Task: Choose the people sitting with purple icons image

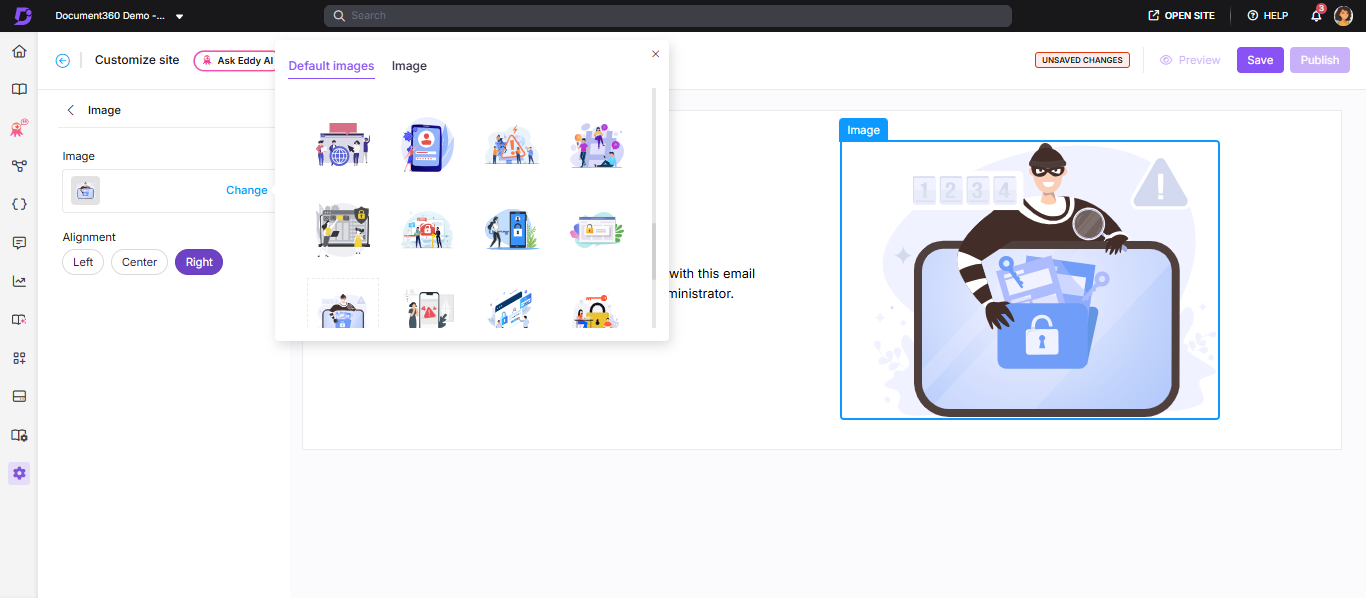Action: [x=596, y=146]
